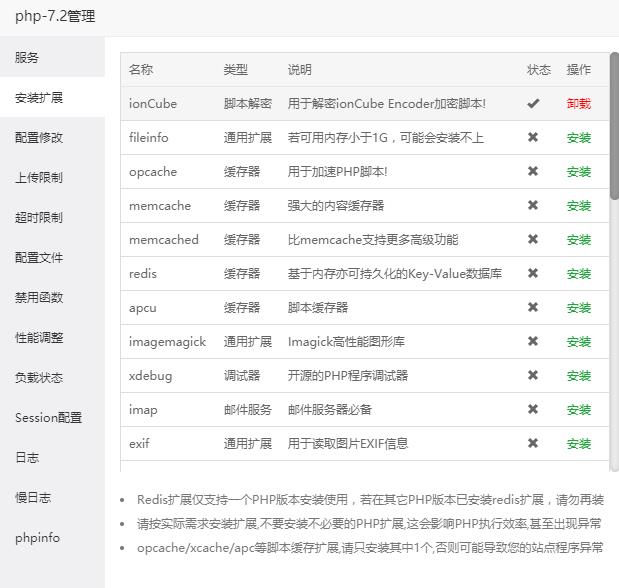The image size is (619, 588).
Task: Click the opcache name cell
Action: click(153, 172)
